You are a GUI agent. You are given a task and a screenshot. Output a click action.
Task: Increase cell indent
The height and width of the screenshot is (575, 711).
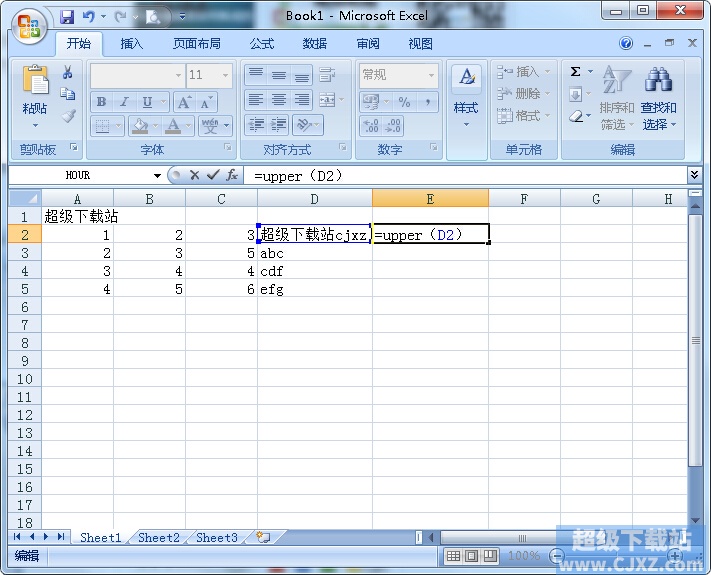click(x=279, y=125)
